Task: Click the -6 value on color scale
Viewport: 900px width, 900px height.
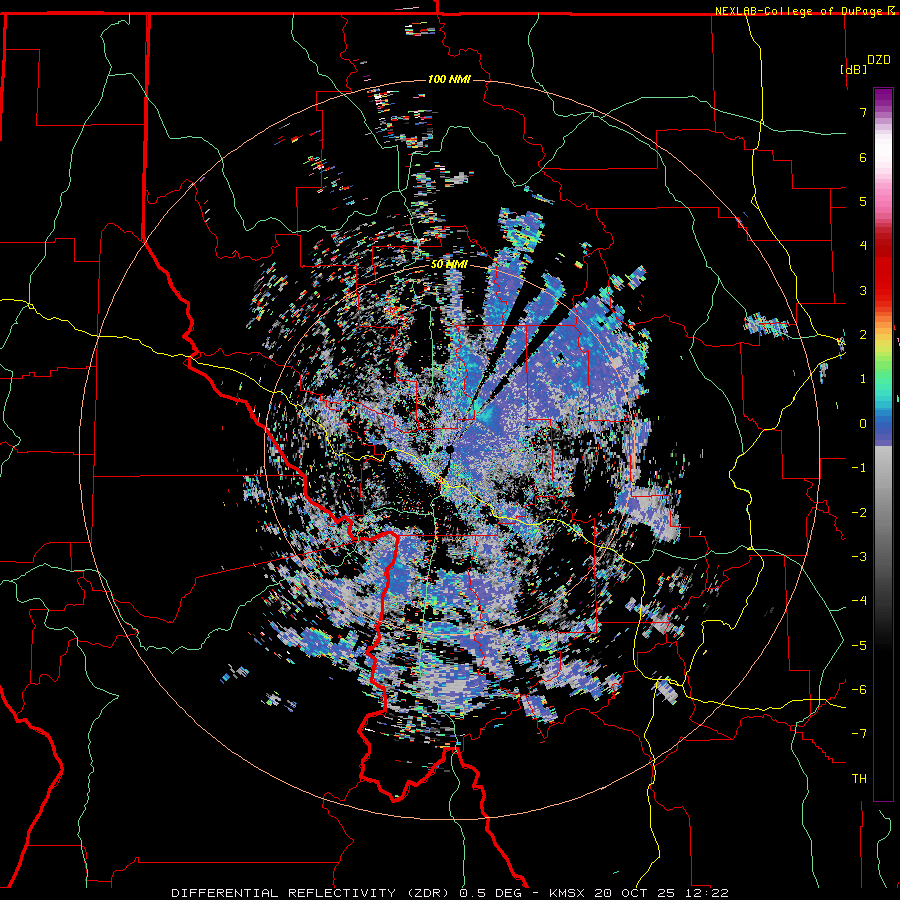Action: click(859, 690)
